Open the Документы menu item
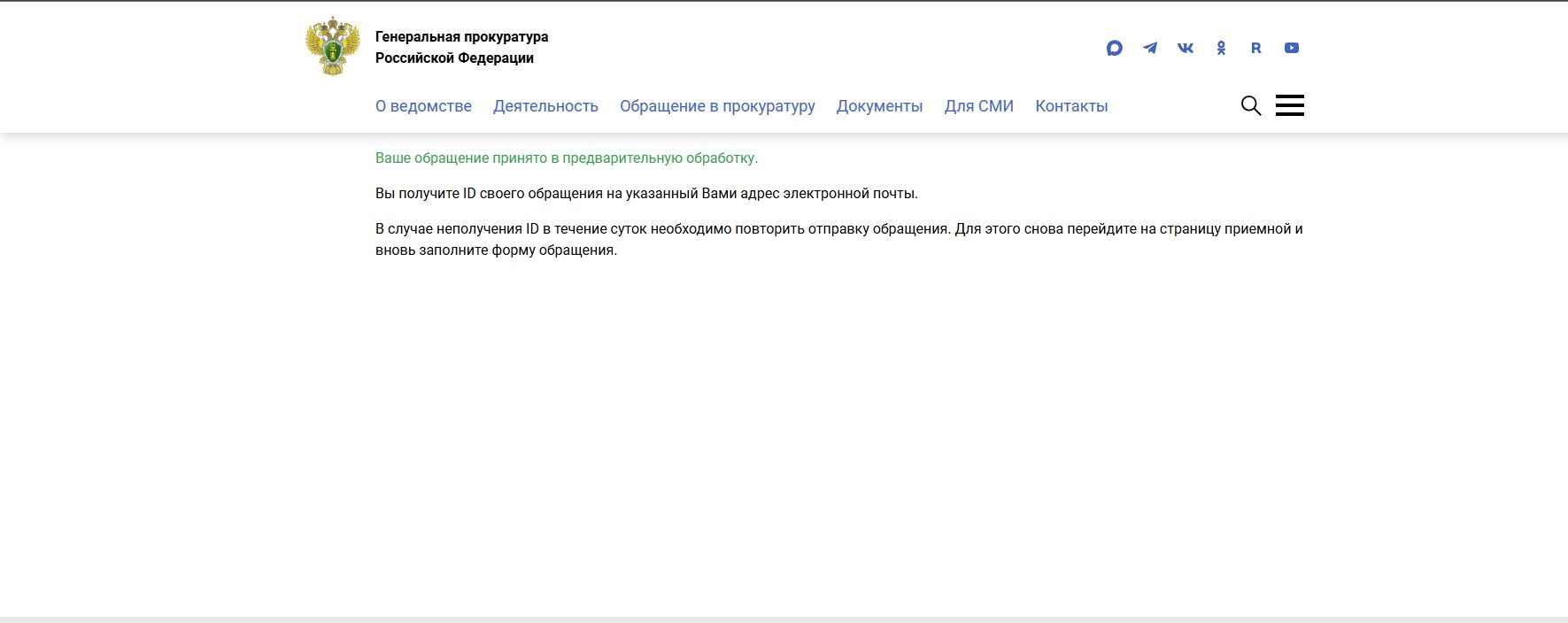The image size is (1568, 623). pyautogui.click(x=879, y=106)
